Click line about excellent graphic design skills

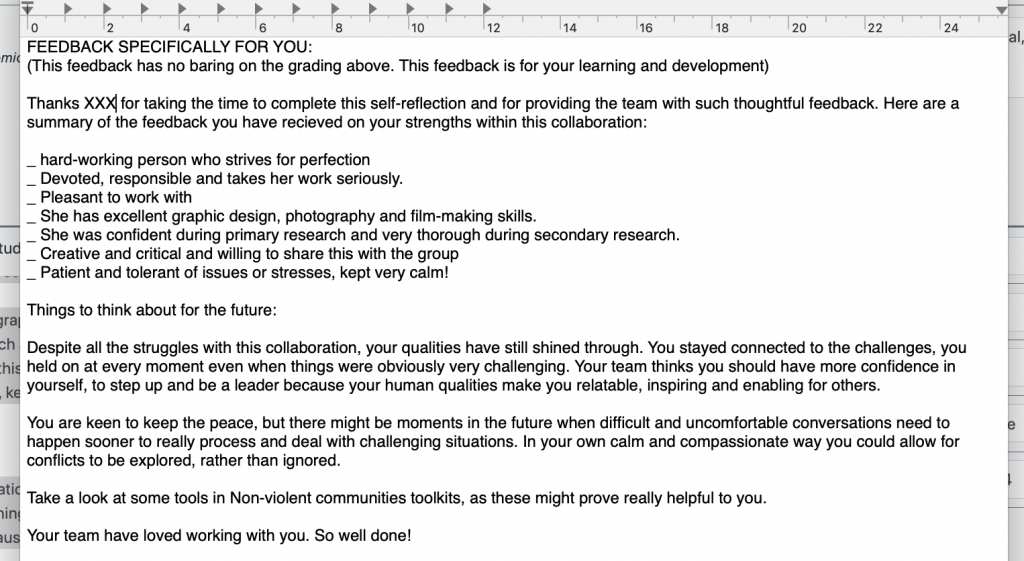click(281, 216)
